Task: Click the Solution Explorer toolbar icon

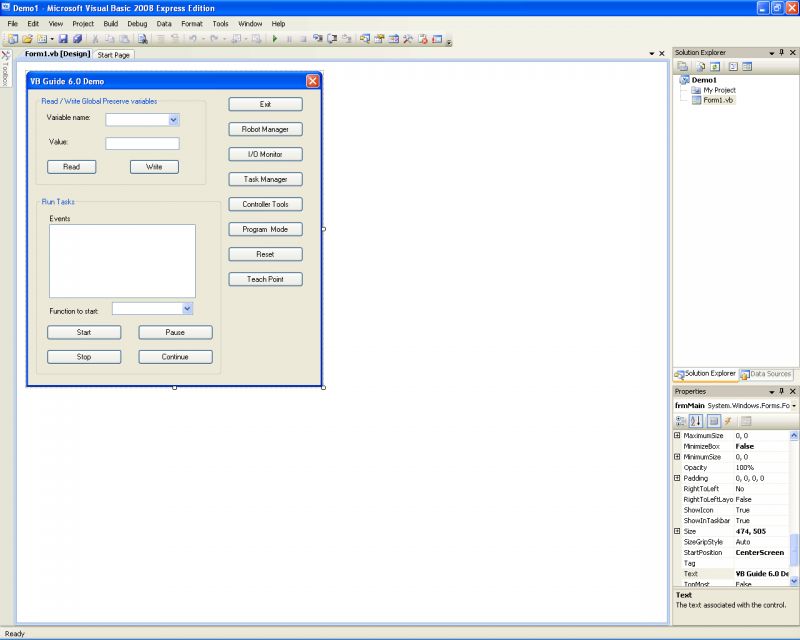Action: (365, 39)
